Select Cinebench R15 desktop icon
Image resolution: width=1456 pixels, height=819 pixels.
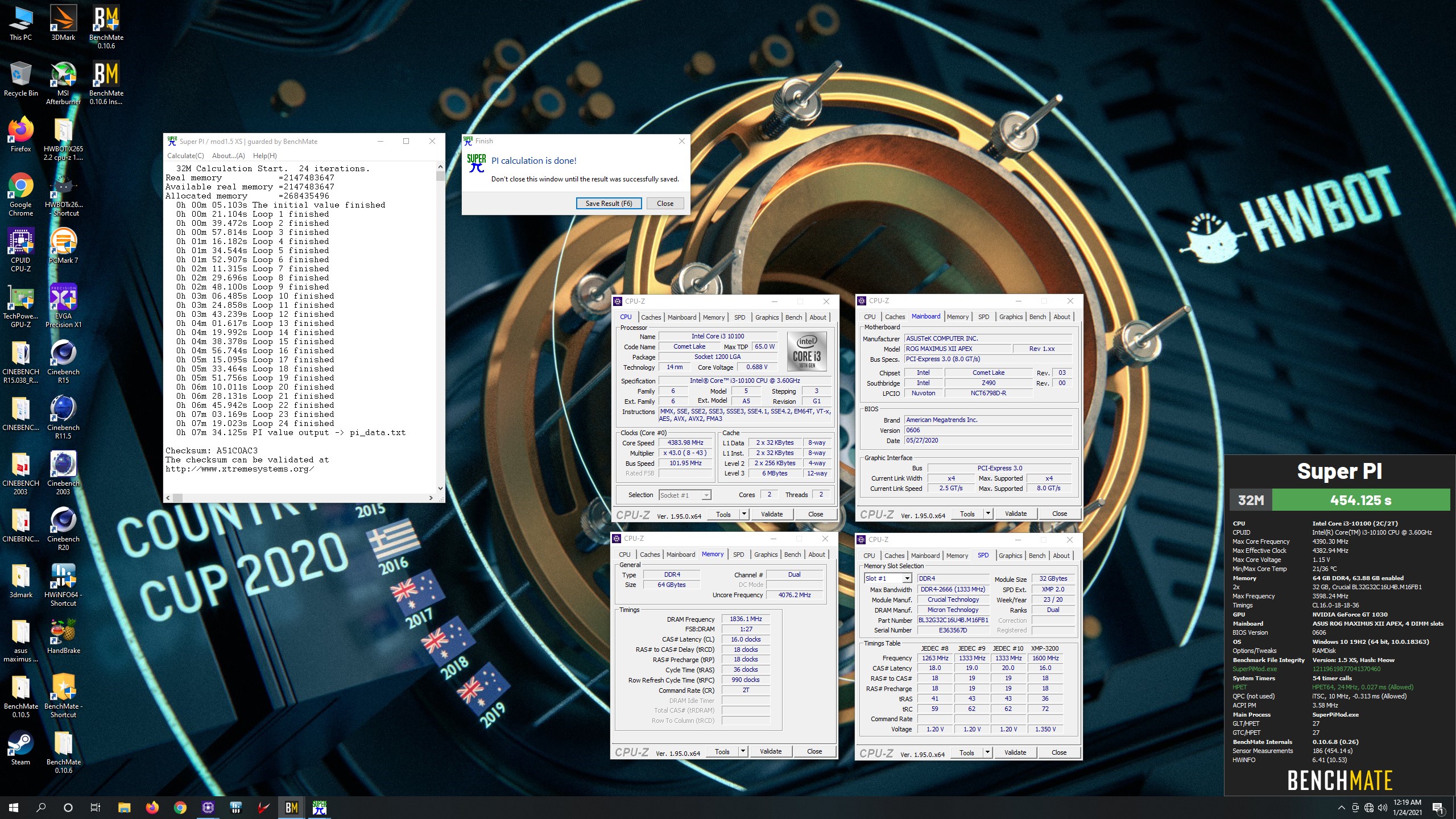63,361
